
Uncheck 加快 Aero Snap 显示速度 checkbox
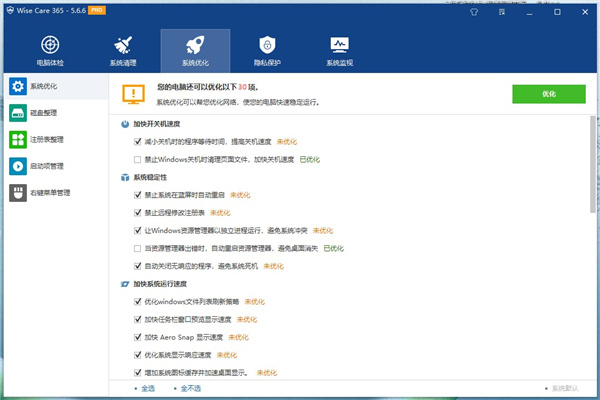(138, 337)
